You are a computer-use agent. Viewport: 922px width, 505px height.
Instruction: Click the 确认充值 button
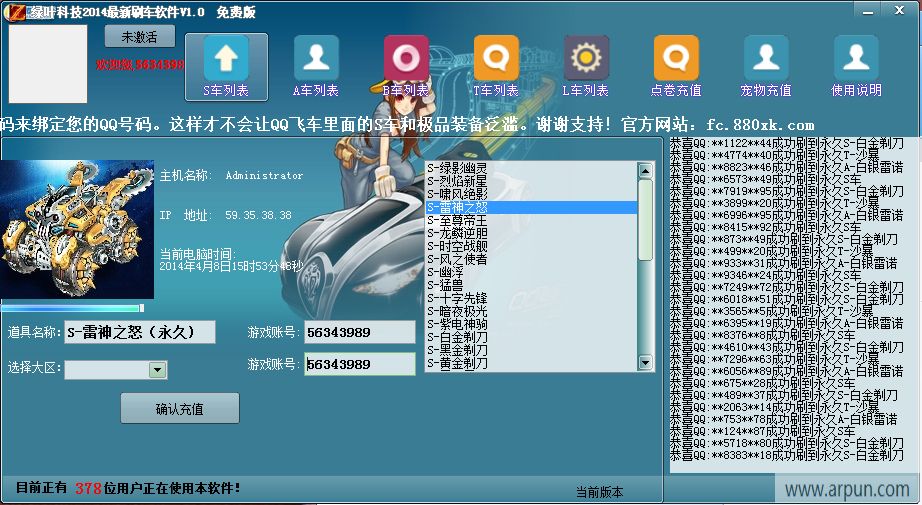coord(180,409)
